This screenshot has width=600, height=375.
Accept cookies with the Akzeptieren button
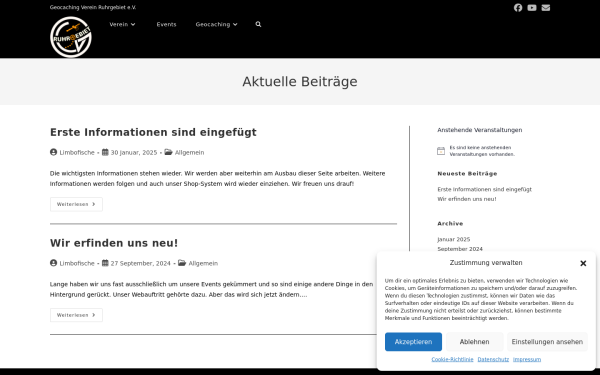[x=413, y=342]
